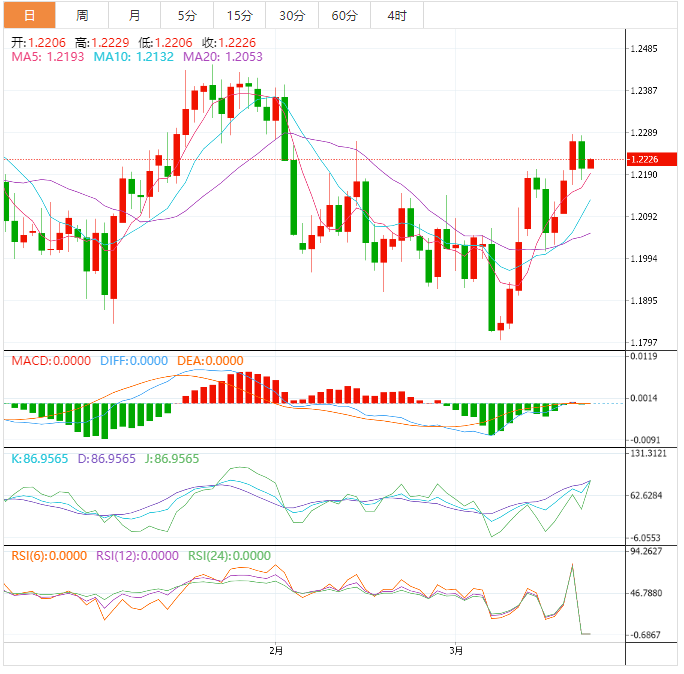Viewport: 684px width, 674px height.
Task: Switch to the 日 daily chart tab
Action: pyautogui.click(x=28, y=15)
